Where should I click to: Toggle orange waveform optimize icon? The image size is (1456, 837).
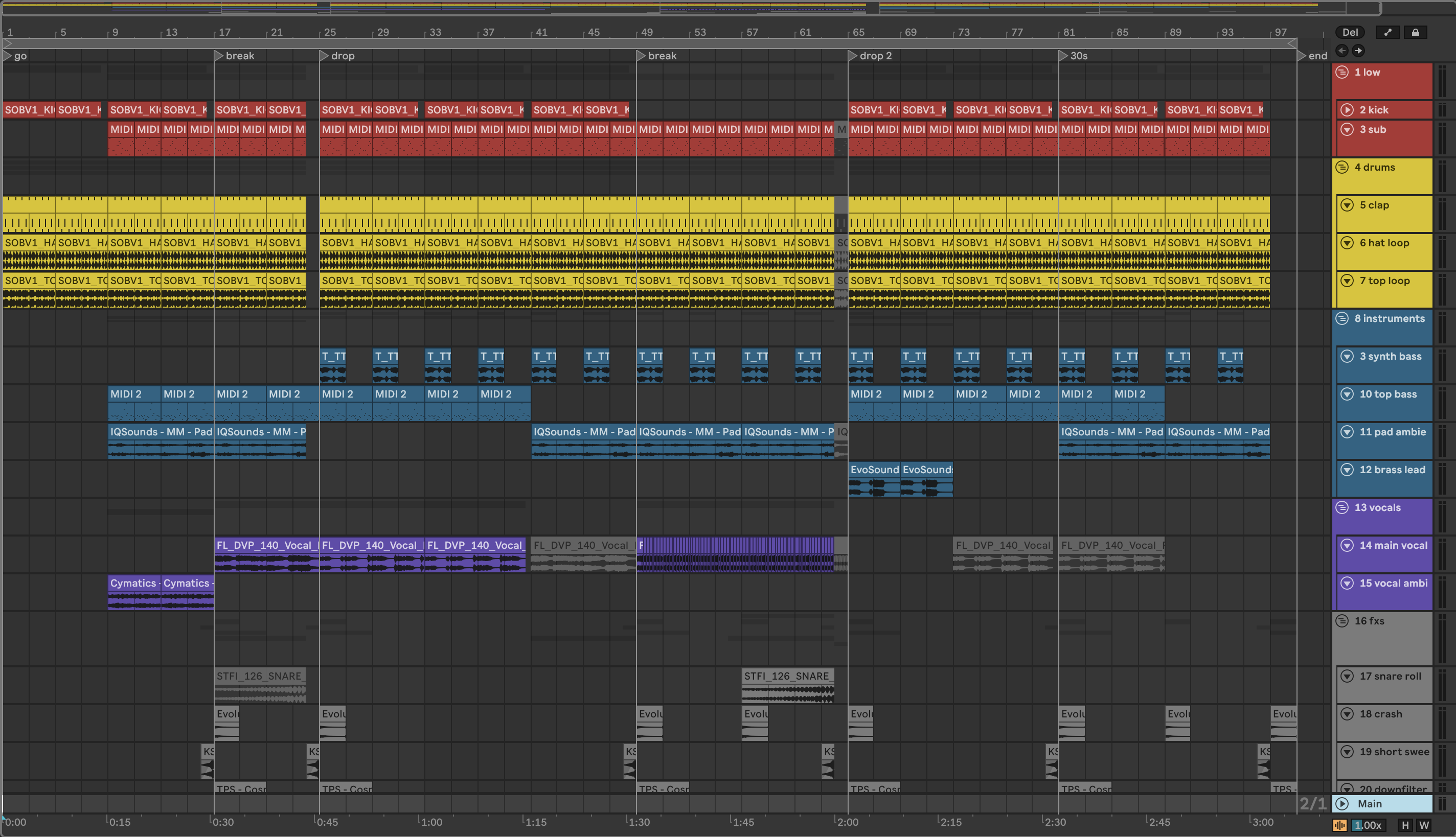pyautogui.click(x=1340, y=825)
